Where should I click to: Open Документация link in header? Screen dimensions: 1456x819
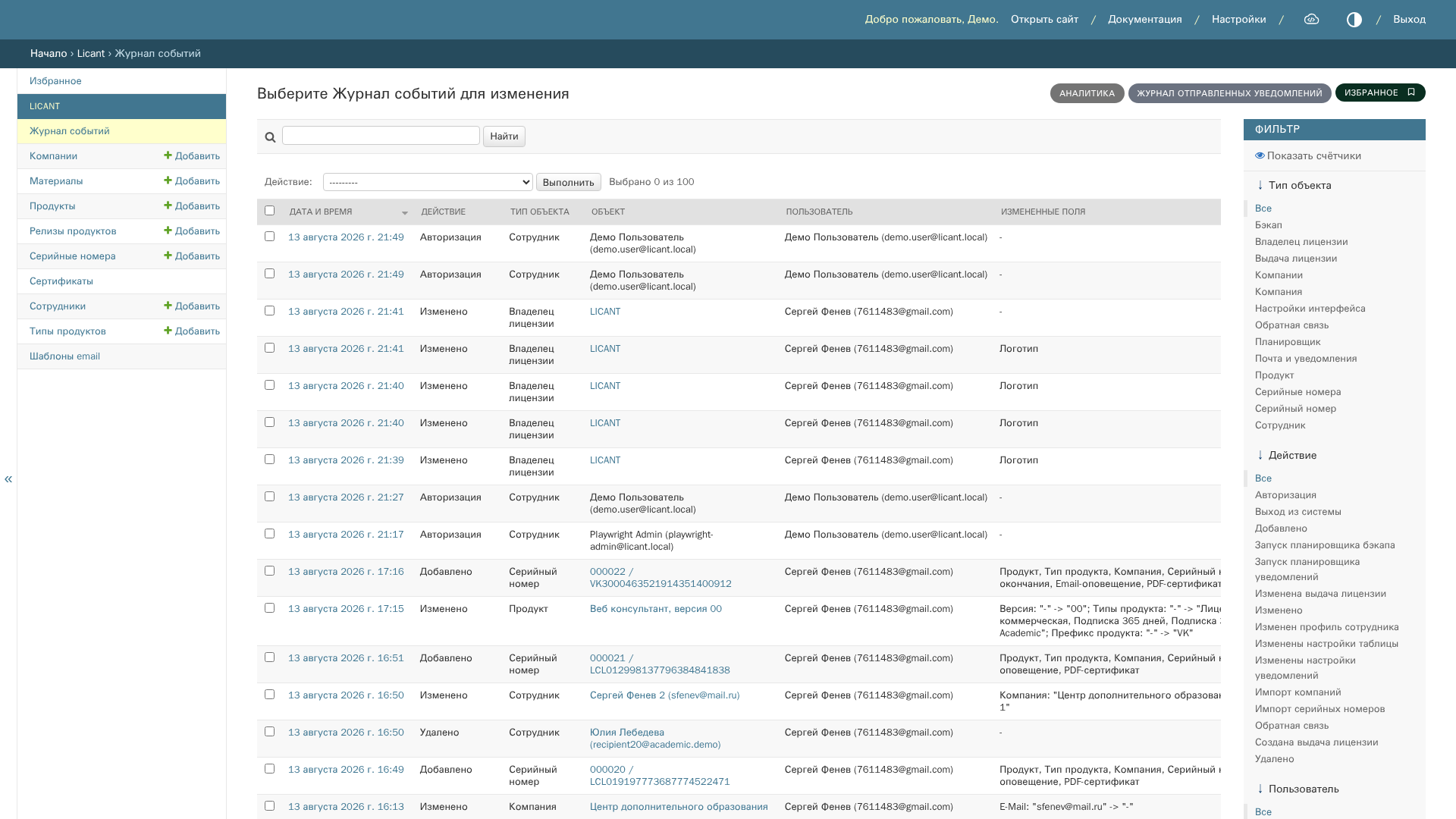click(x=1144, y=20)
